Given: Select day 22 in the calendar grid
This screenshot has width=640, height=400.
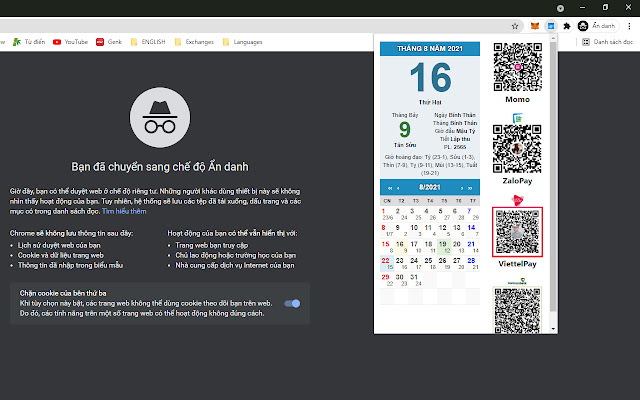Looking at the screenshot, I should pos(387,263).
